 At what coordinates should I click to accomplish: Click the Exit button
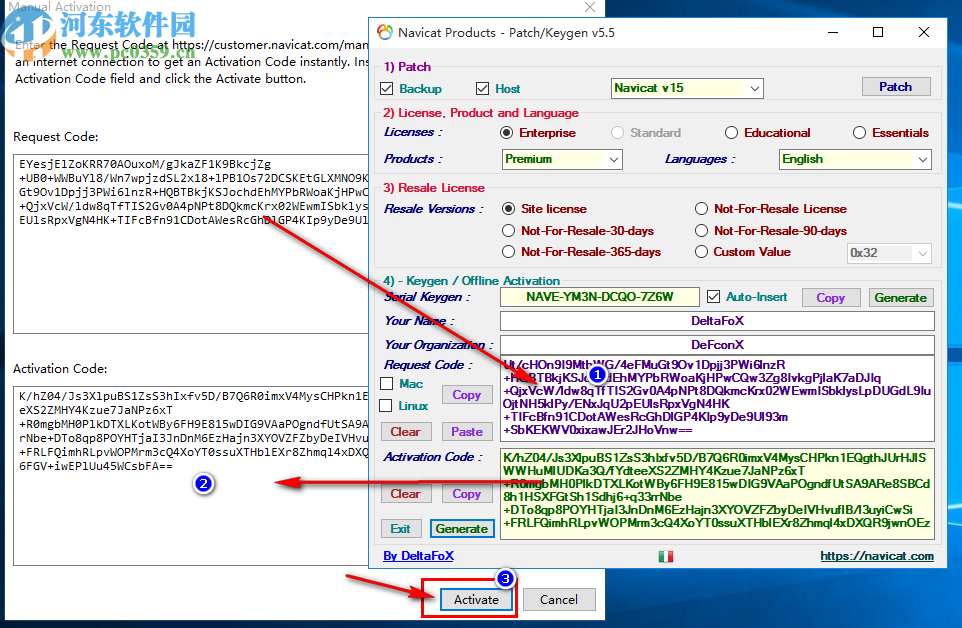tap(401, 529)
